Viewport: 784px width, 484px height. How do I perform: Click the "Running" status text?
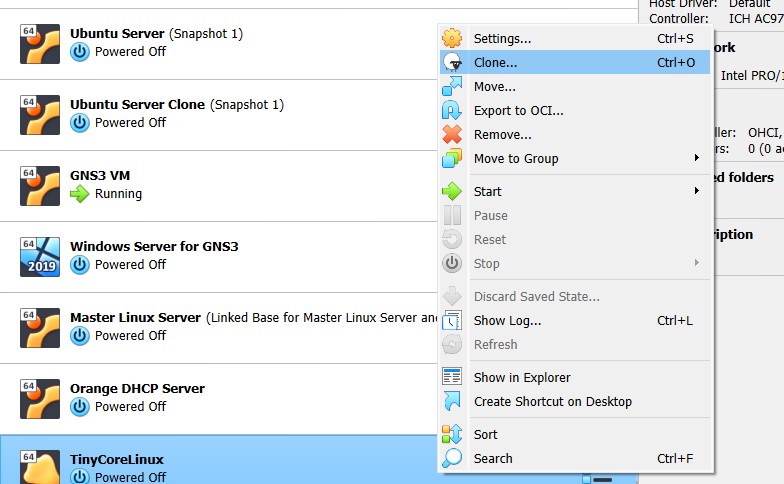[118, 194]
